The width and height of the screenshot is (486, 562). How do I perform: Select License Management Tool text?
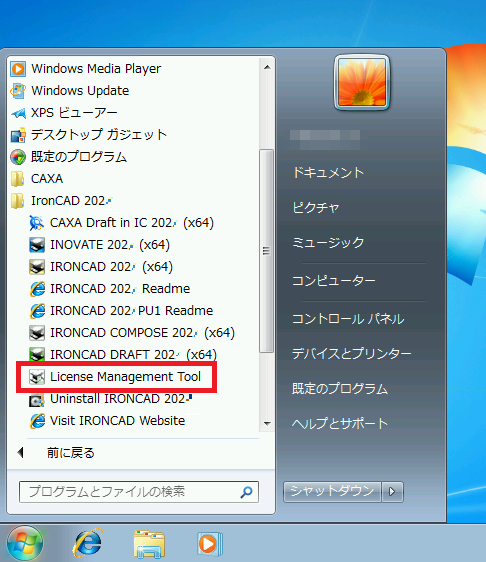point(125,377)
